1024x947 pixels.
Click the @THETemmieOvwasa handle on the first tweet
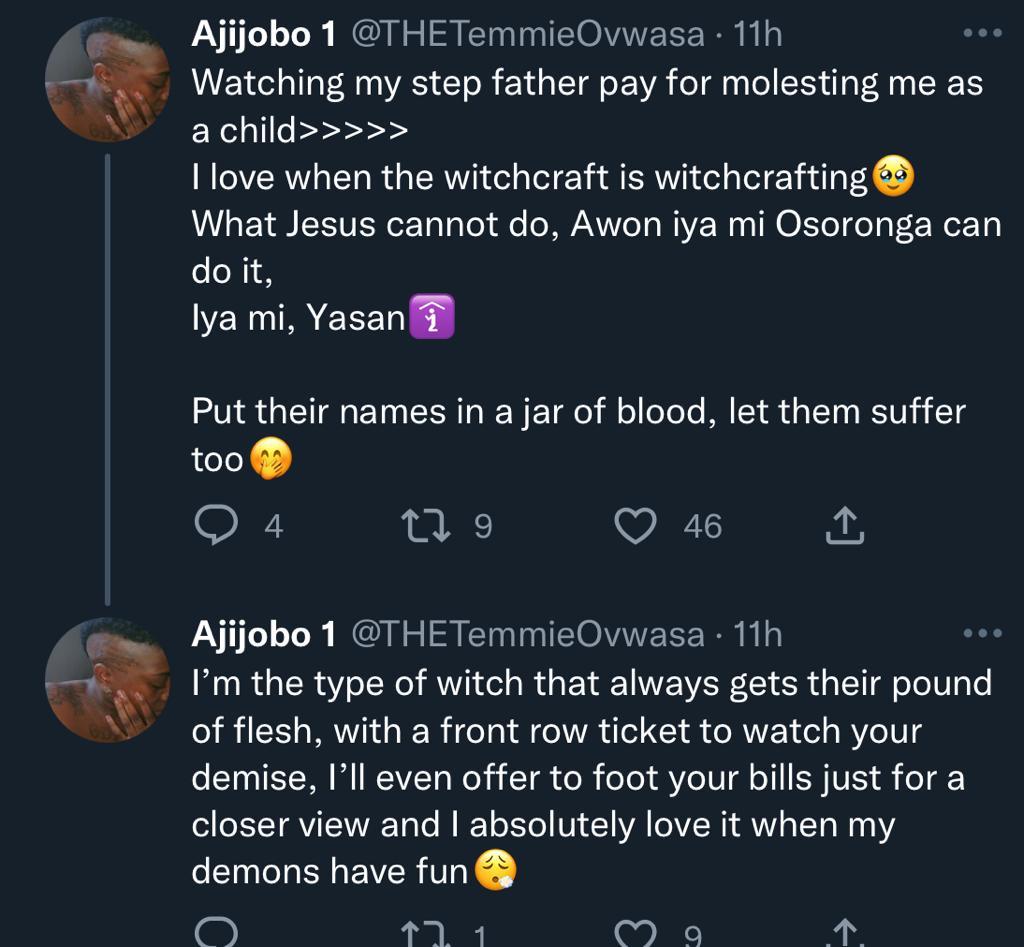(x=529, y=35)
